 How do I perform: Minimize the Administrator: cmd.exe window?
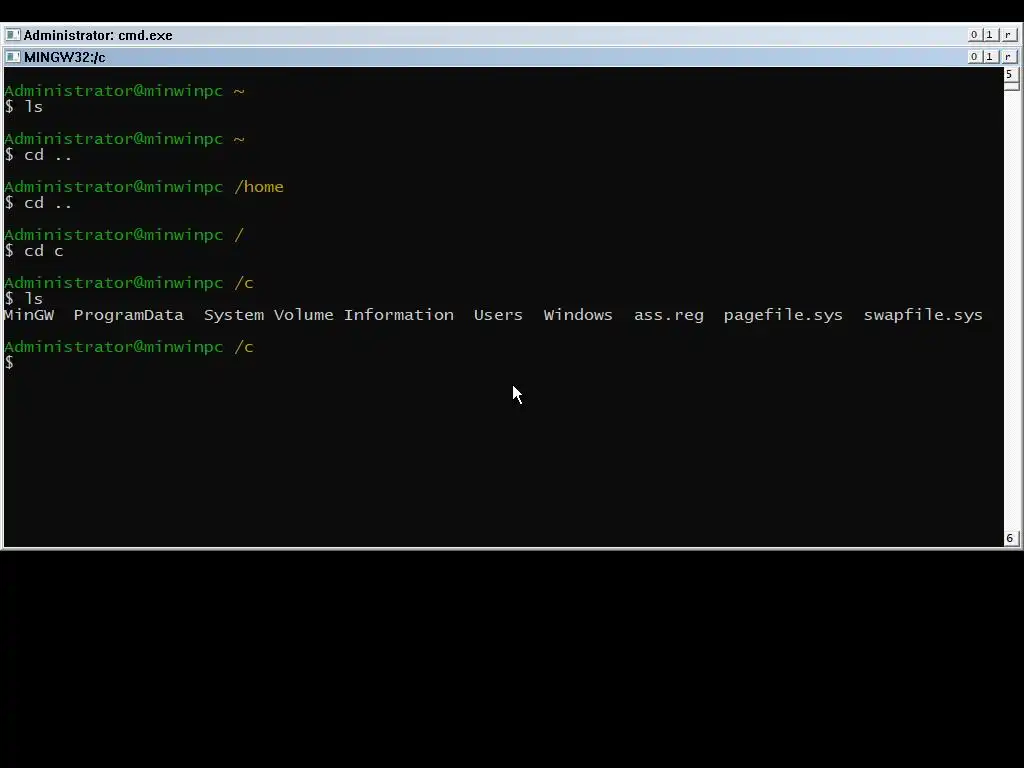tap(974, 35)
